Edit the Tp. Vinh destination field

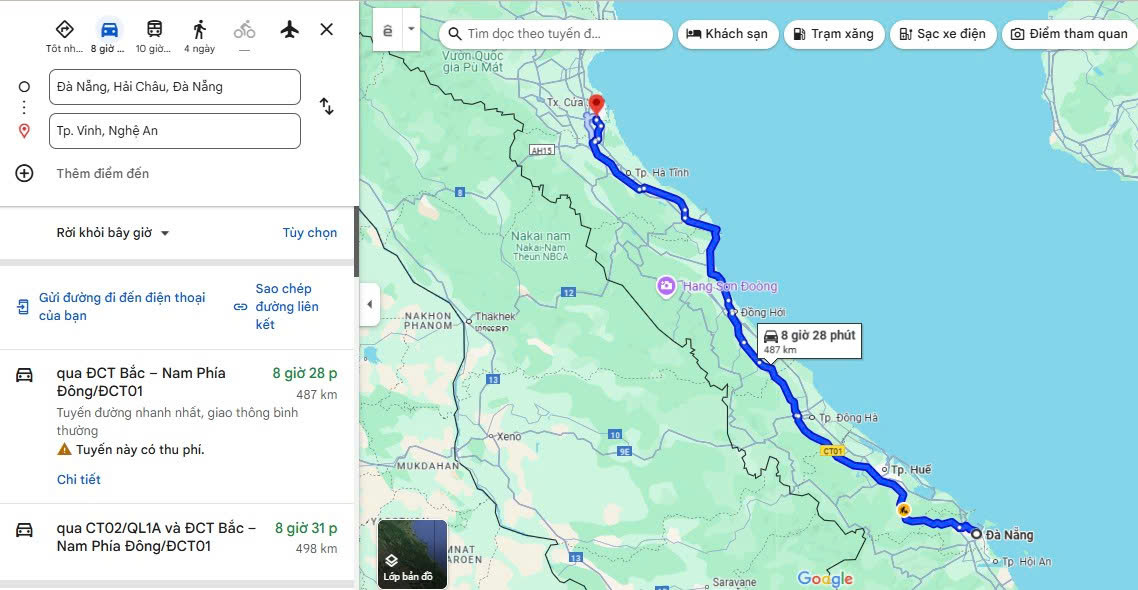click(175, 131)
